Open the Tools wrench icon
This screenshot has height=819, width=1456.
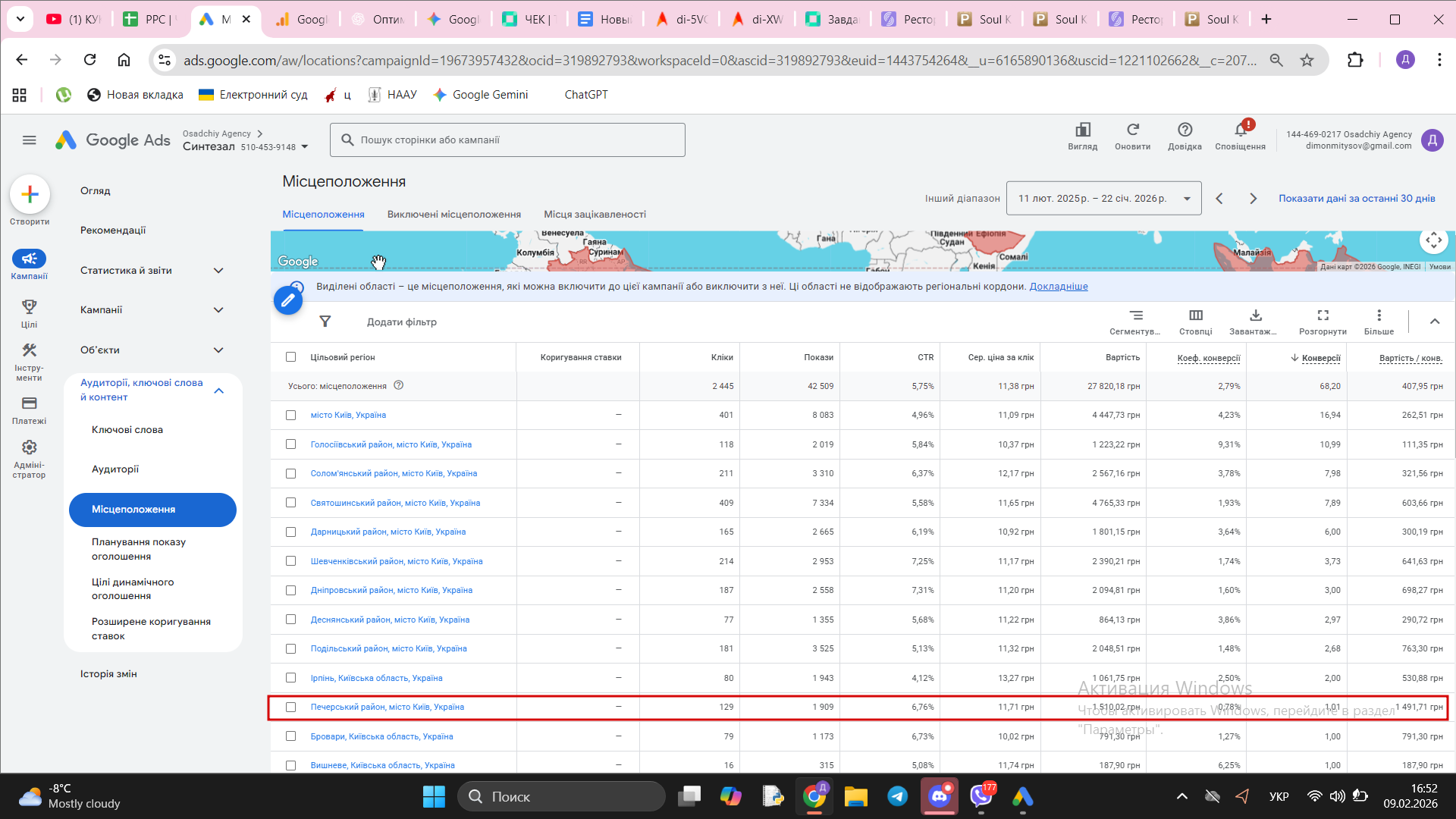pos(29,351)
